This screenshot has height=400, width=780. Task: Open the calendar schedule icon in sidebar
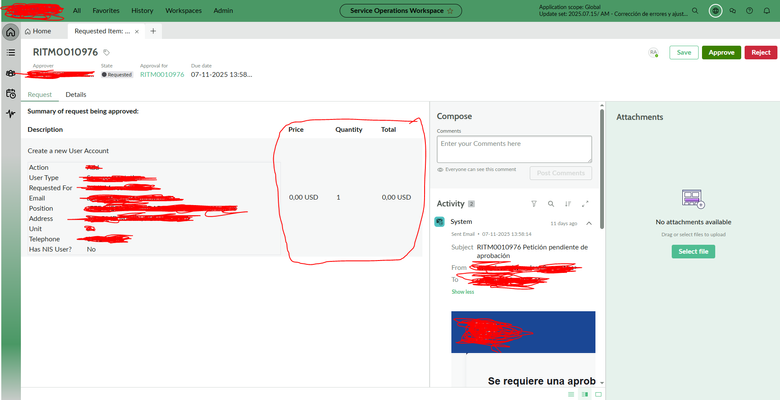[10, 94]
